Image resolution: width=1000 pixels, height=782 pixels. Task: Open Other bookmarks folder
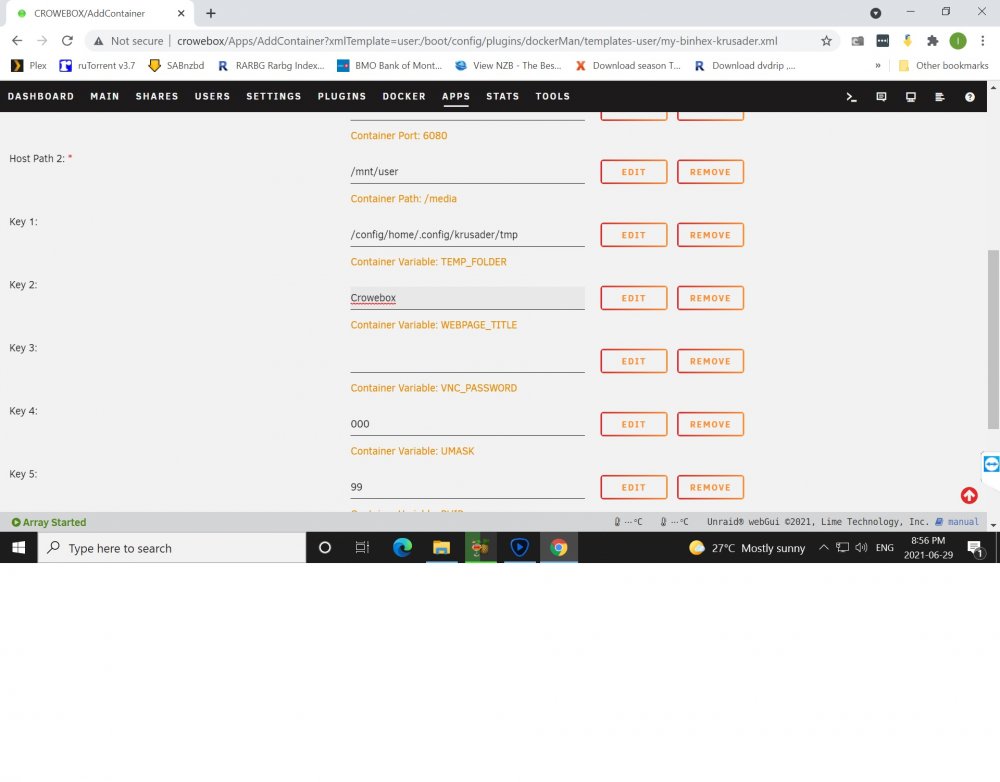(943, 65)
